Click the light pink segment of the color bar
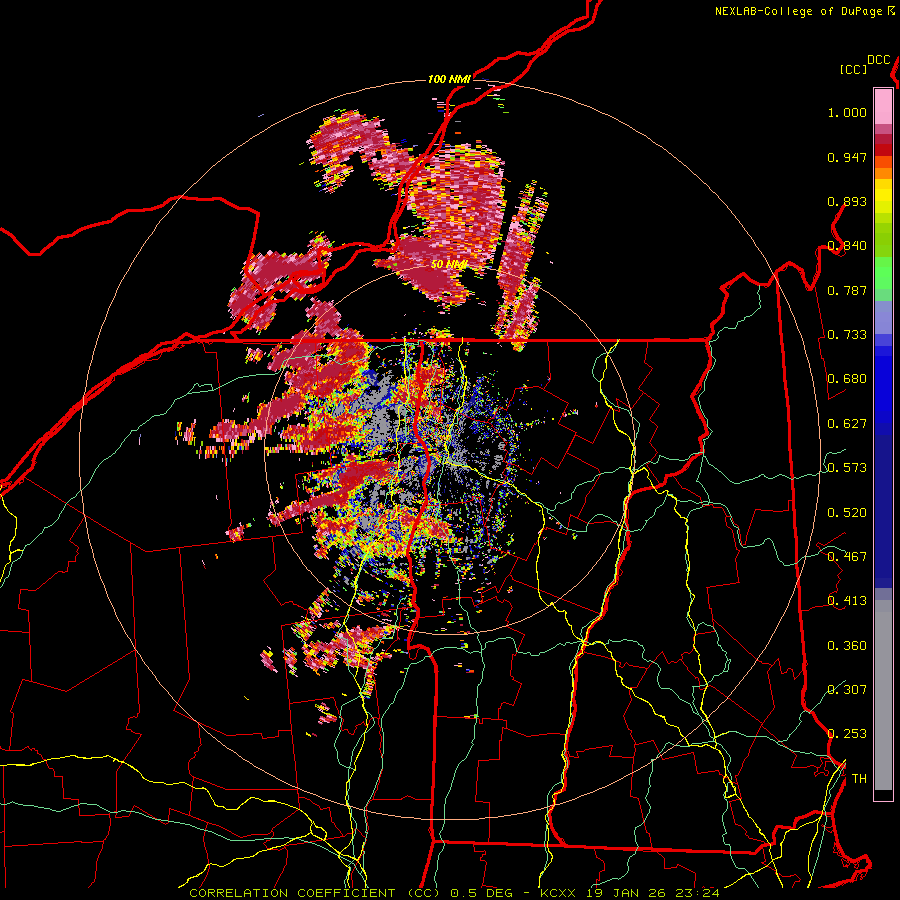 [883, 106]
